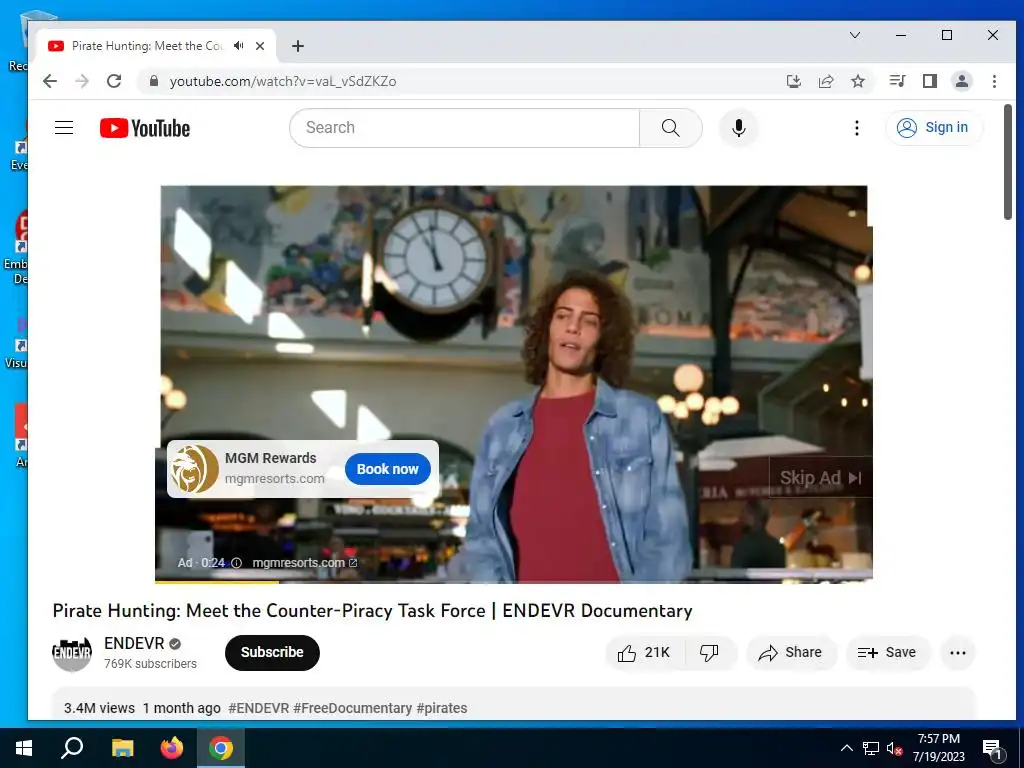Focus the YouTube Search field
1024x768 pixels.
464,128
